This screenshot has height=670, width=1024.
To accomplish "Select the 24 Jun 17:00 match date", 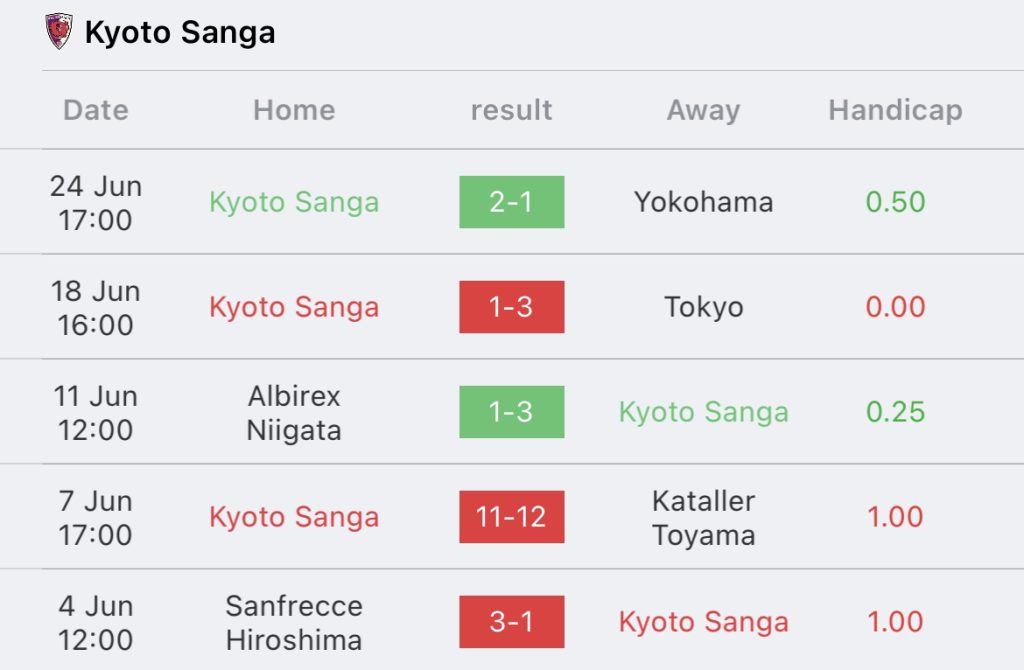I will (96, 203).
